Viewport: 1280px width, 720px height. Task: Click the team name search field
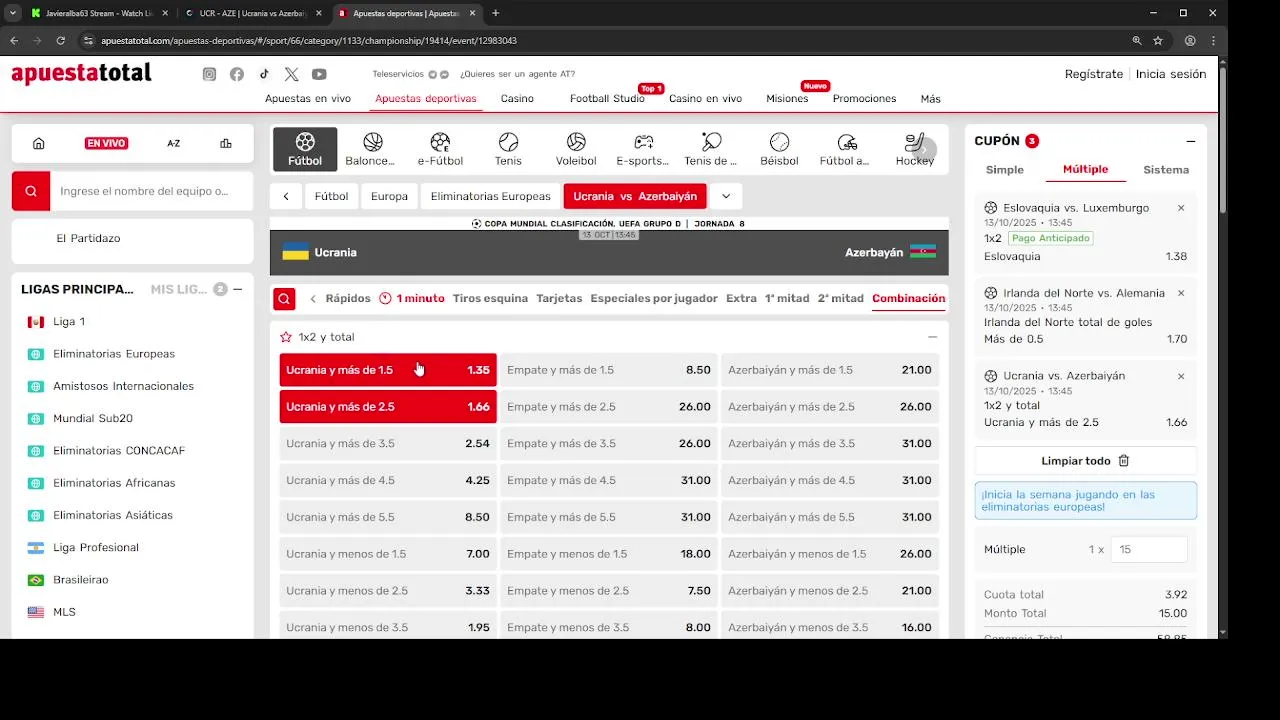152,191
